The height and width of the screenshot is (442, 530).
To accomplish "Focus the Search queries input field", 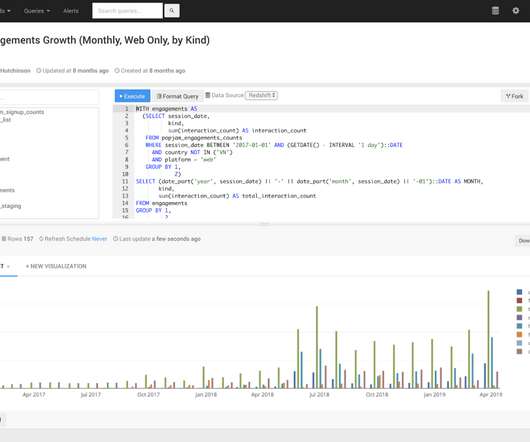I will tap(127, 11).
